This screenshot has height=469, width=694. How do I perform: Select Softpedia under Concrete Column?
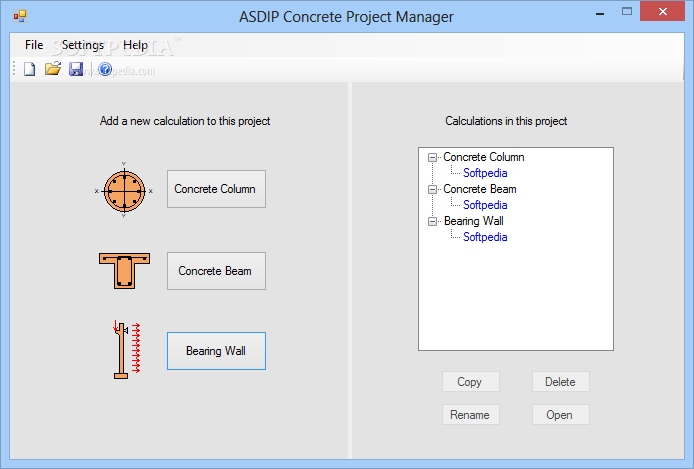pos(485,173)
